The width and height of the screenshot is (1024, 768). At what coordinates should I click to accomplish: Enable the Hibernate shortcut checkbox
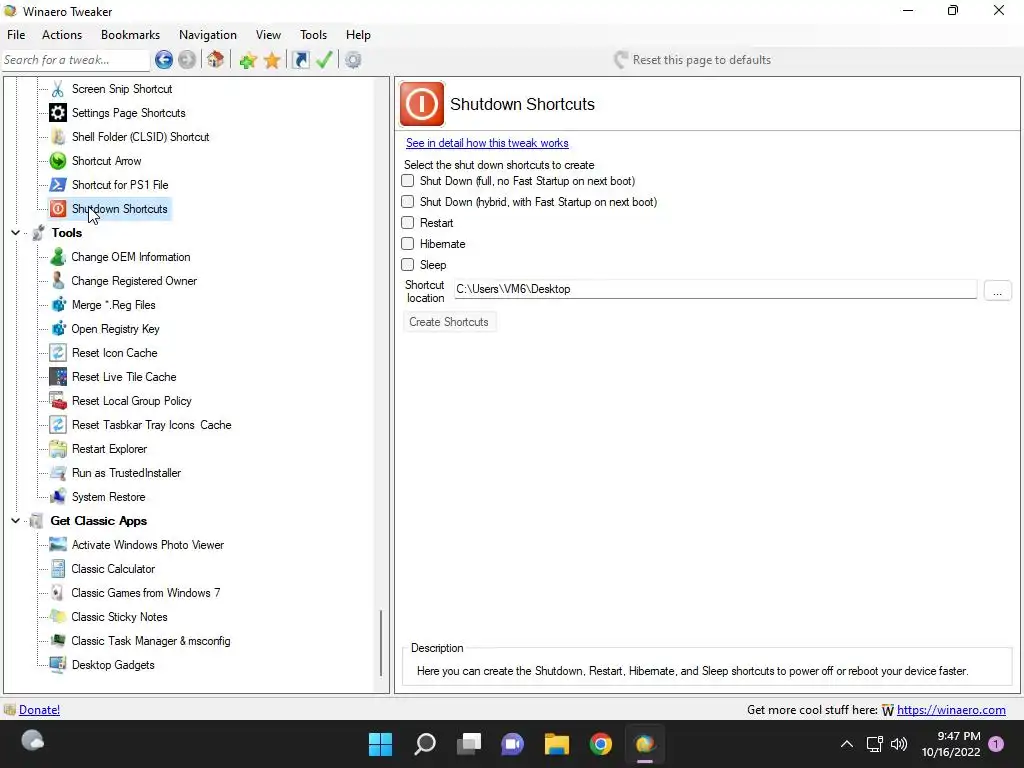point(408,244)
